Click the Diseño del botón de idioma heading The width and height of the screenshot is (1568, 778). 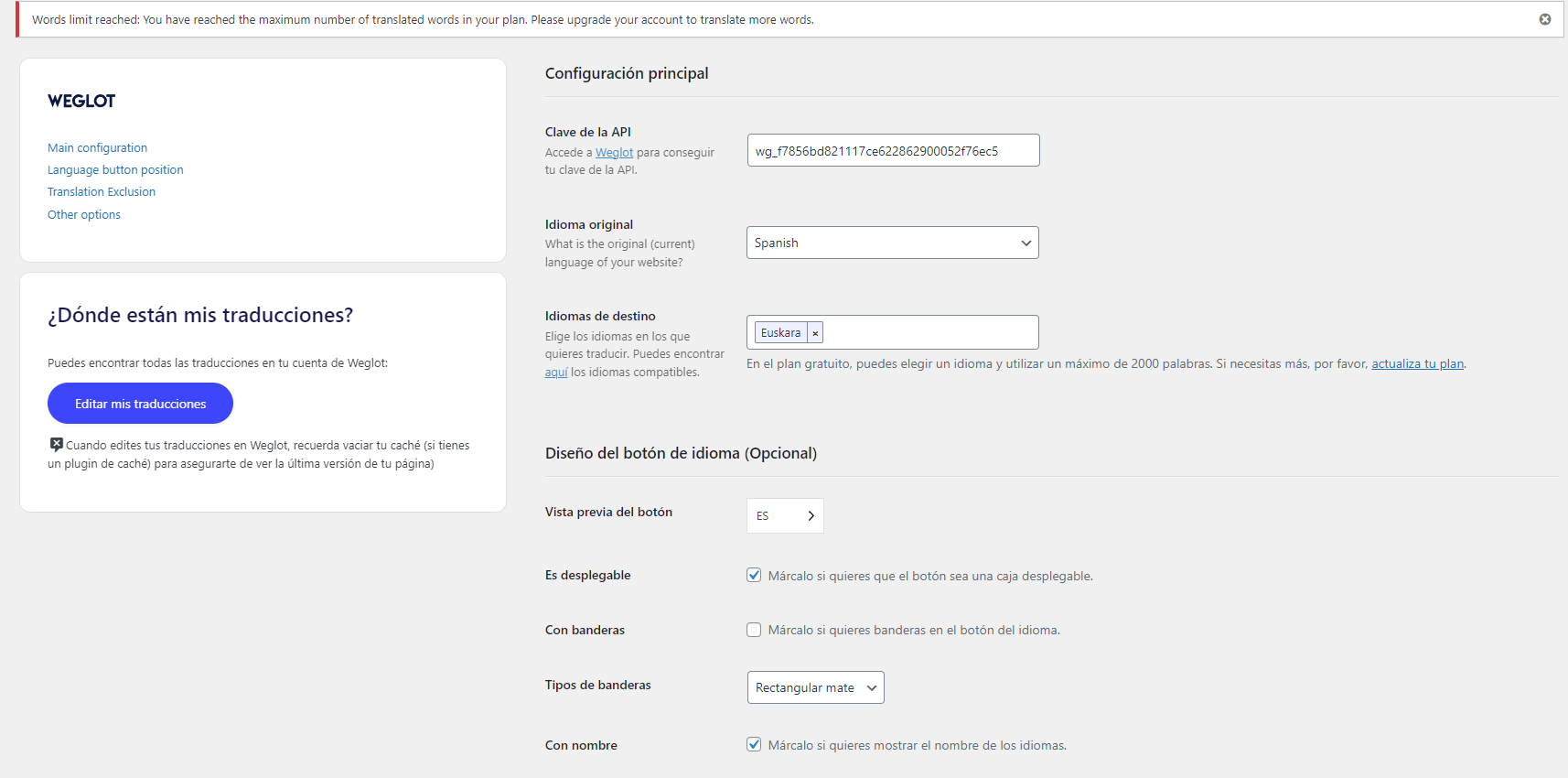(681, 453)
